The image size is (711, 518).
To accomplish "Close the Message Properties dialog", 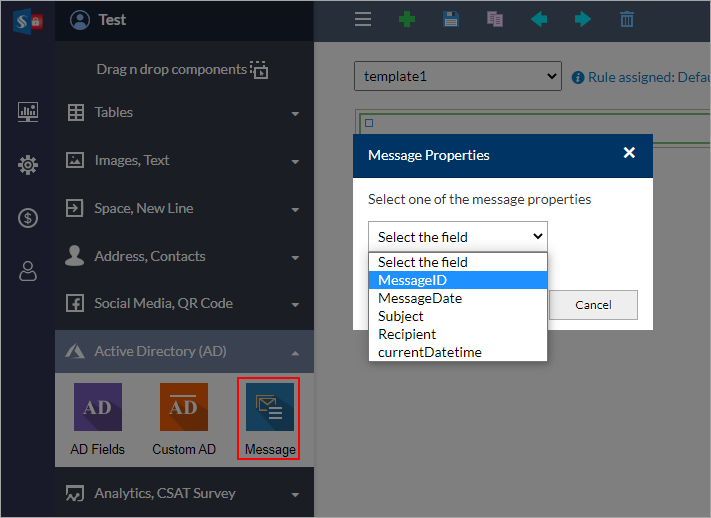I will pyautogui.click(x=629, y=153).
